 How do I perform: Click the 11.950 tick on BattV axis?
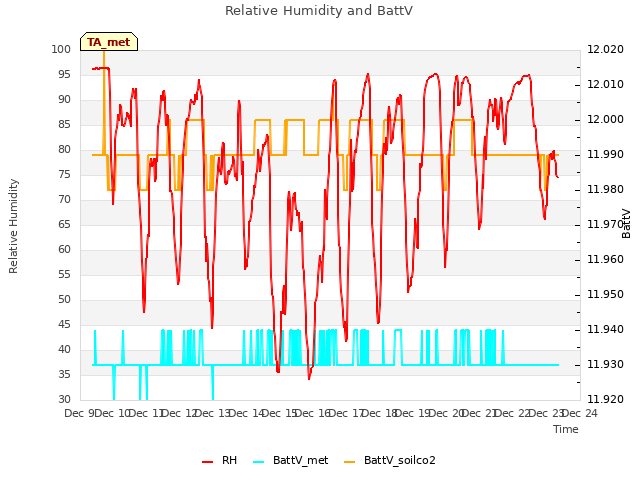[605, 295]
